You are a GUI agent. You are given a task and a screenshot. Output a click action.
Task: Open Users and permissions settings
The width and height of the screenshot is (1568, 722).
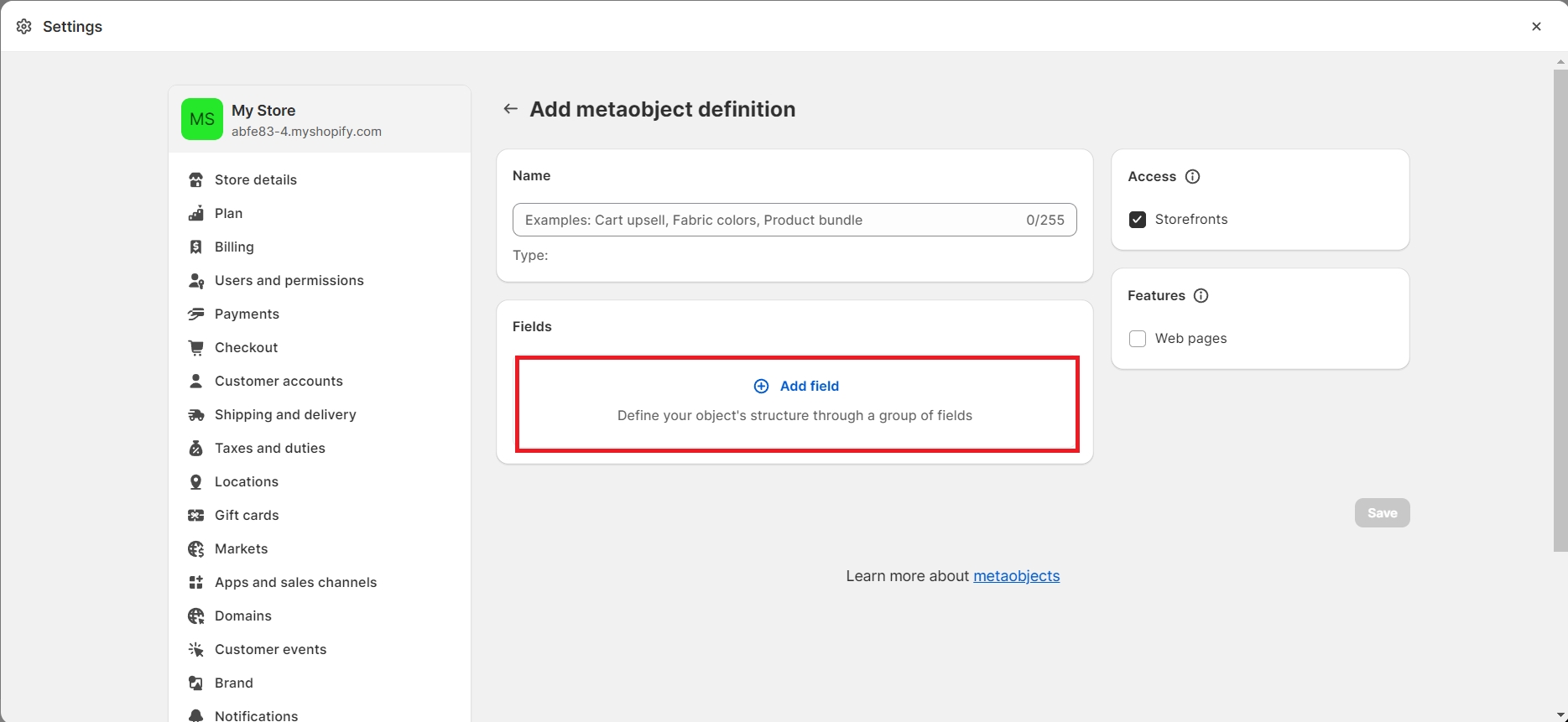[x=289, y=281]
